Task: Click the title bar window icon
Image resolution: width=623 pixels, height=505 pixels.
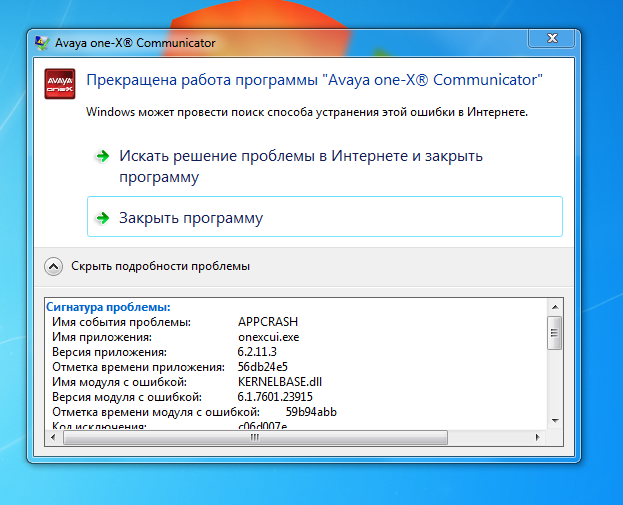Action: click(x=42, y=43)
